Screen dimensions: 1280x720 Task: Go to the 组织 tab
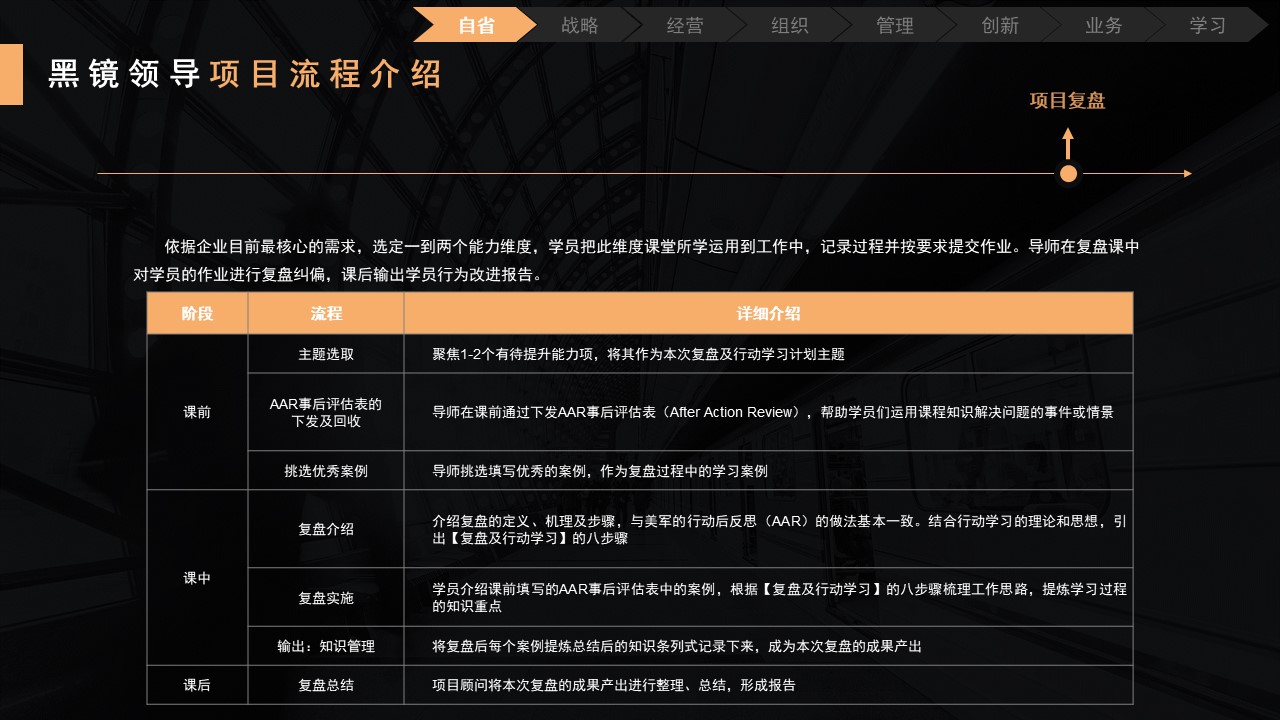(790, 25)
